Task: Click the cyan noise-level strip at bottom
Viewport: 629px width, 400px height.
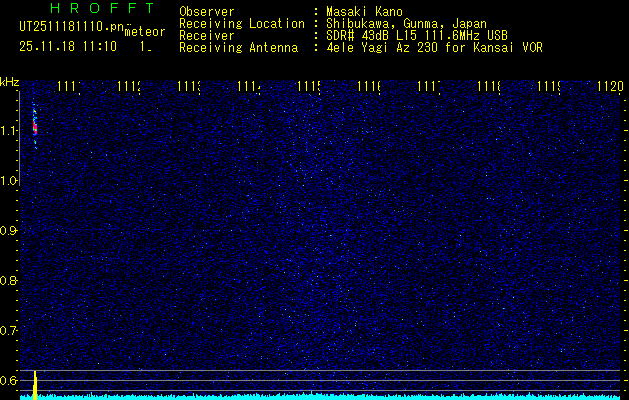Action: (320, 397)
